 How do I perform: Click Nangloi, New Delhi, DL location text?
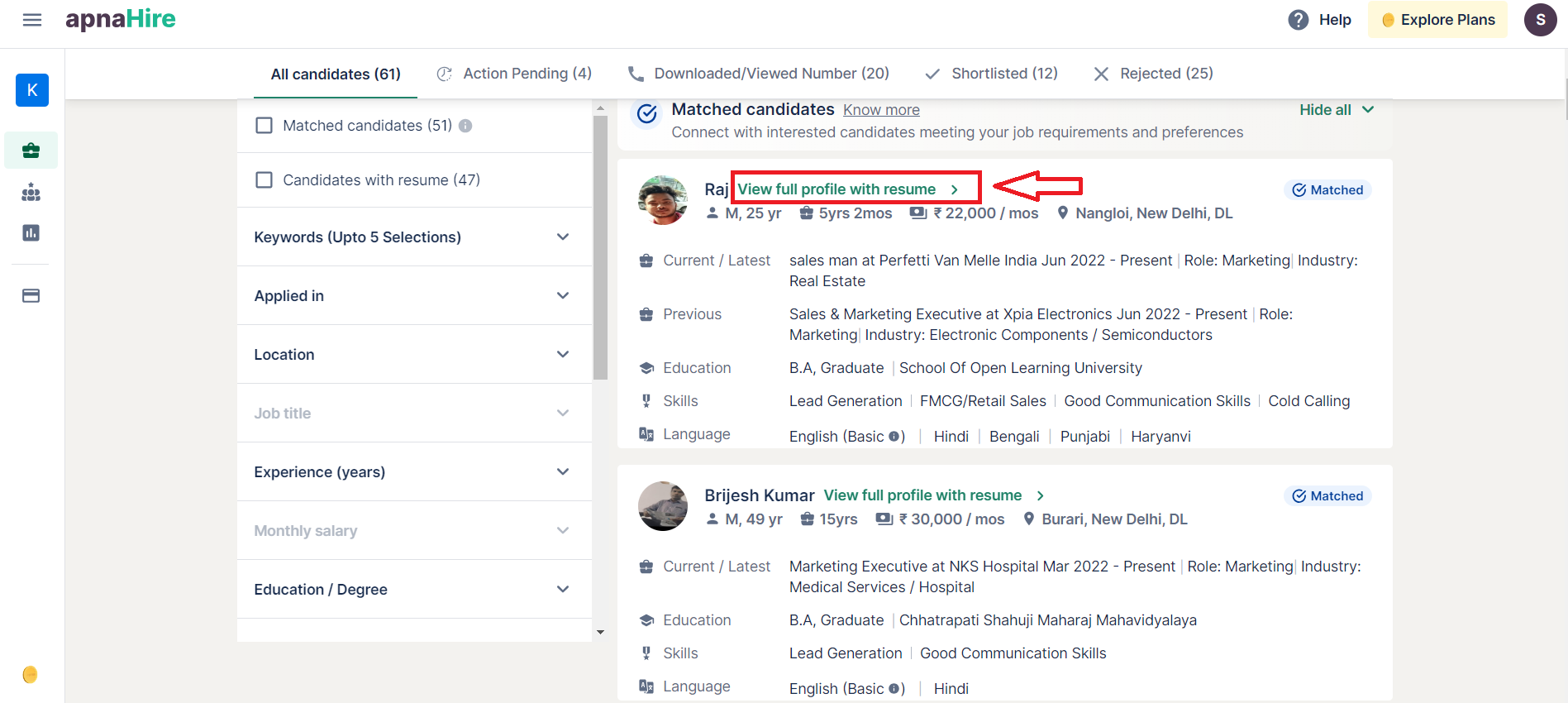pyautogui.click(x=1154, y=213)
